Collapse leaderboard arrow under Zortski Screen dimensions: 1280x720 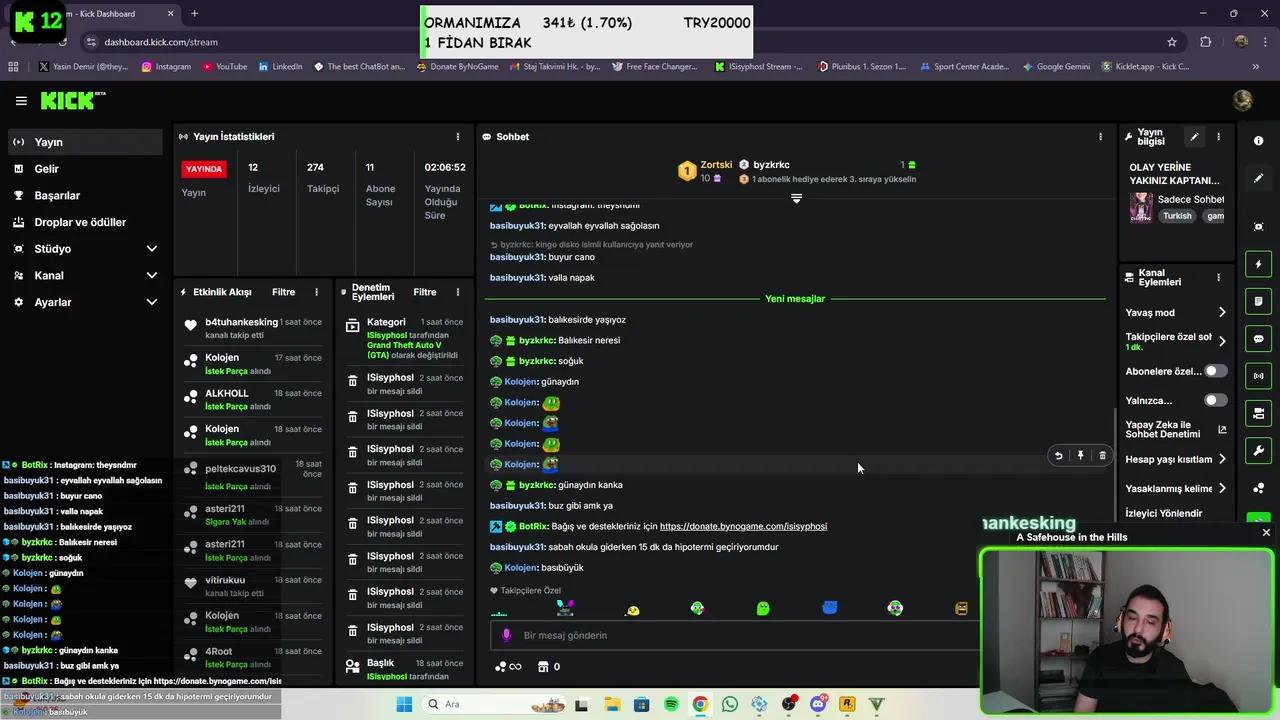pos(796,199)
